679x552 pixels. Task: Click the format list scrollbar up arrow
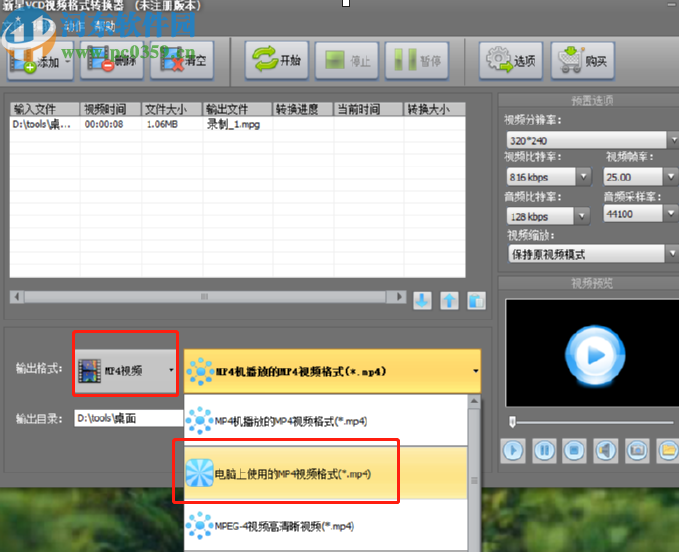474,401
